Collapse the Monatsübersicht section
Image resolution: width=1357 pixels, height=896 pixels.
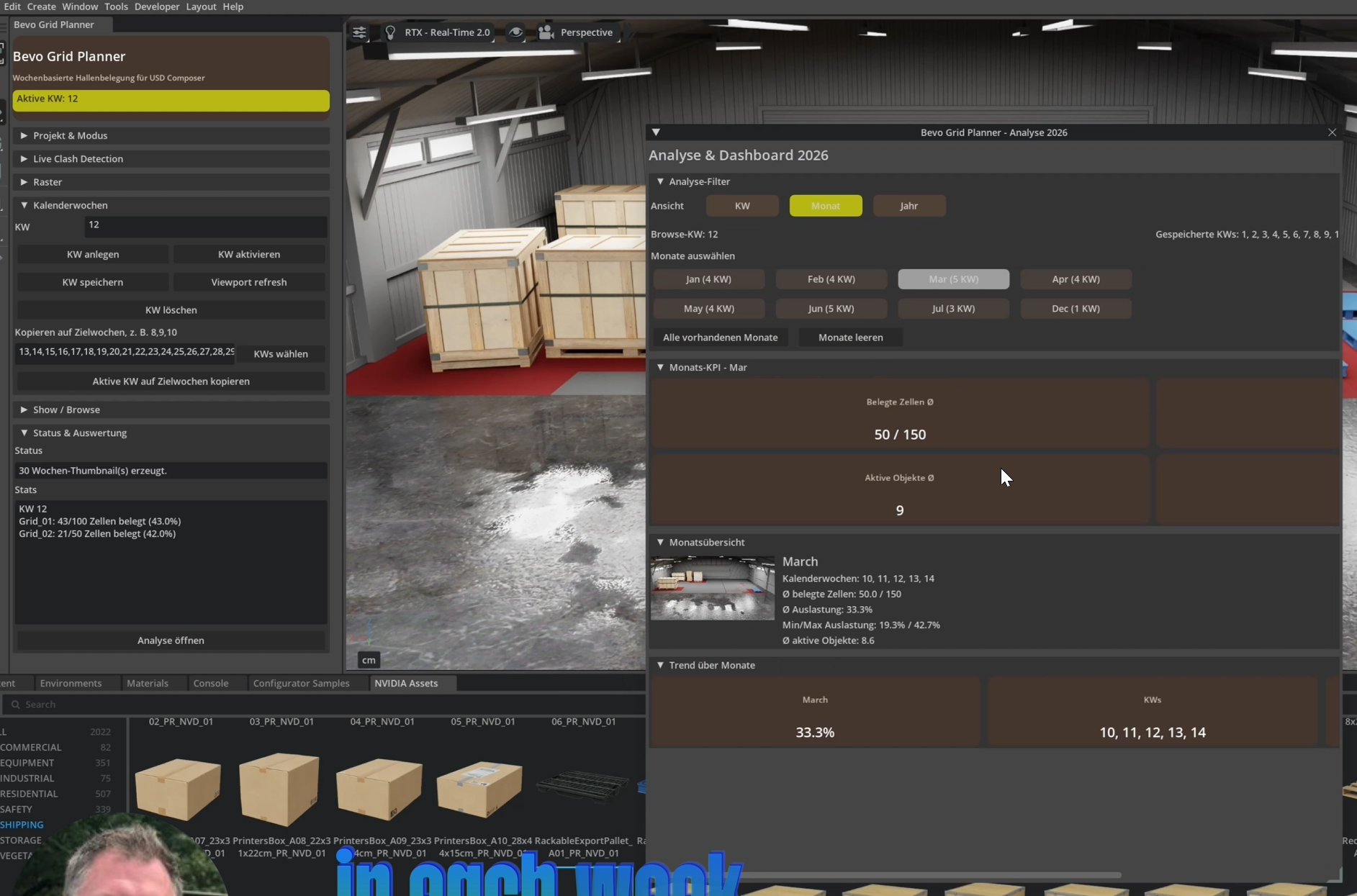pos(993,542)
